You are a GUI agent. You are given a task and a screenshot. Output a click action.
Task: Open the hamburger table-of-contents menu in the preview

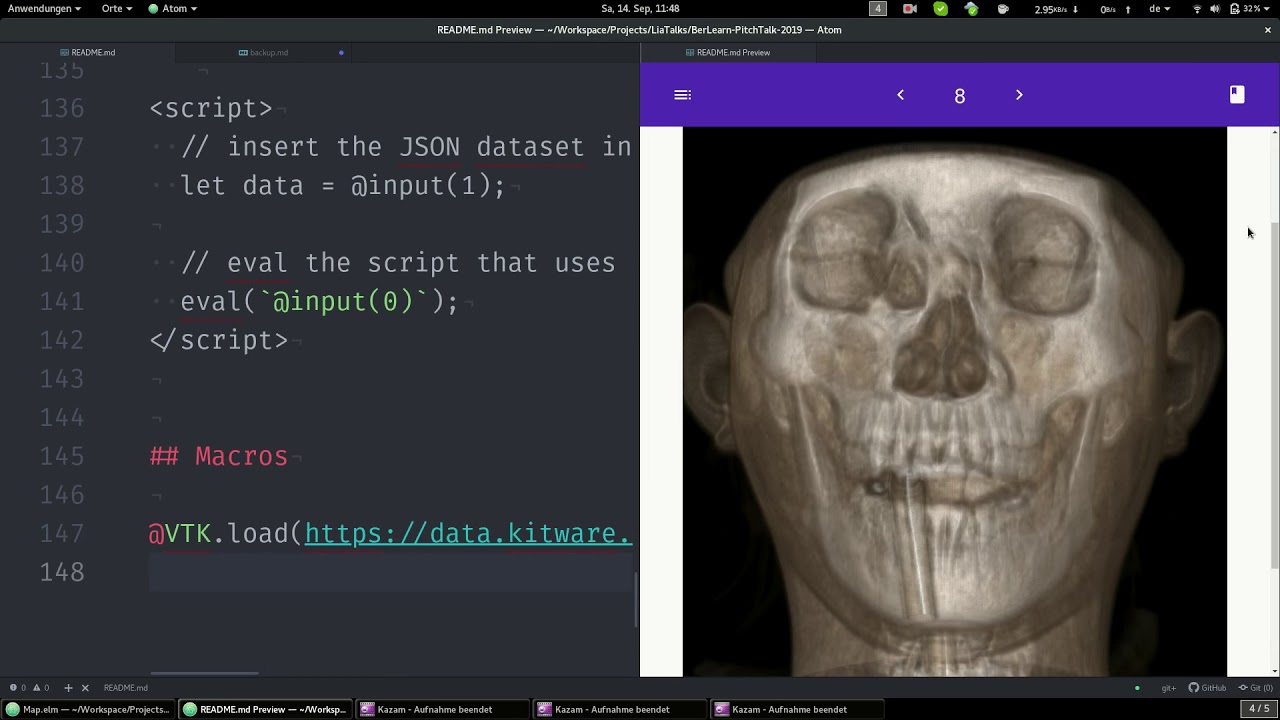683,95
